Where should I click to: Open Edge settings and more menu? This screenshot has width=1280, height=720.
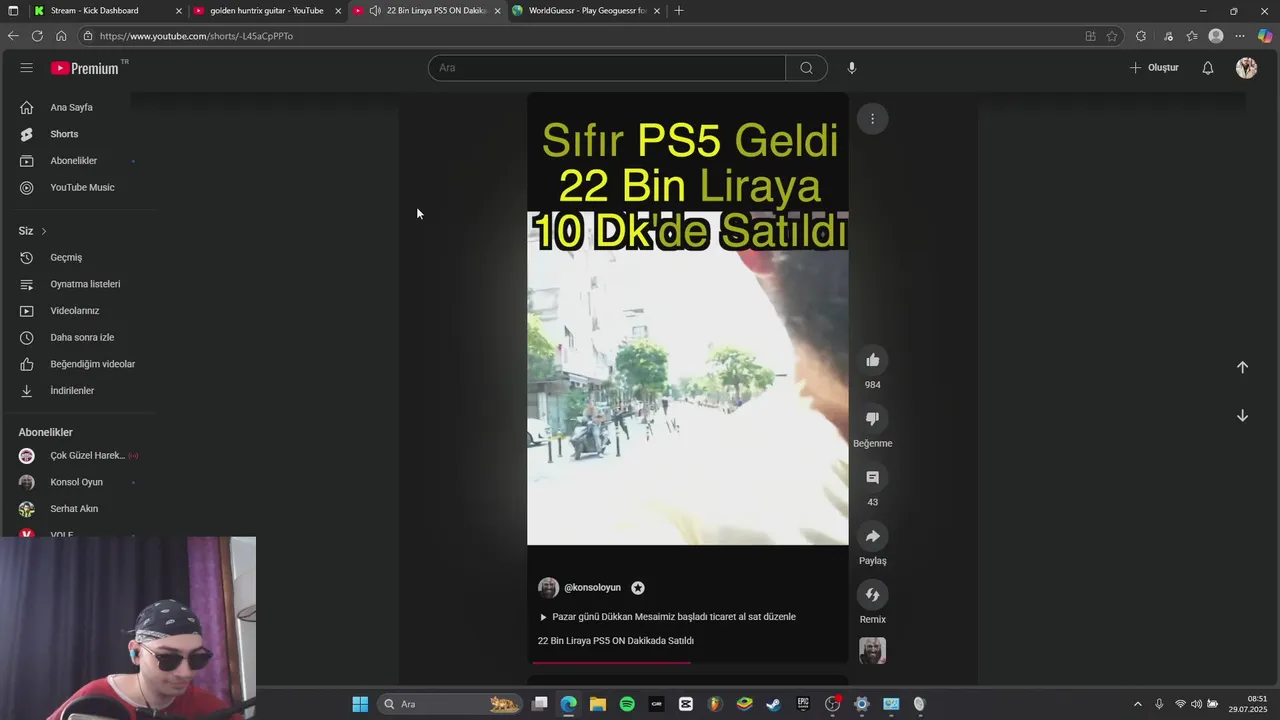pyautogui.click(x=1240, y=36)
